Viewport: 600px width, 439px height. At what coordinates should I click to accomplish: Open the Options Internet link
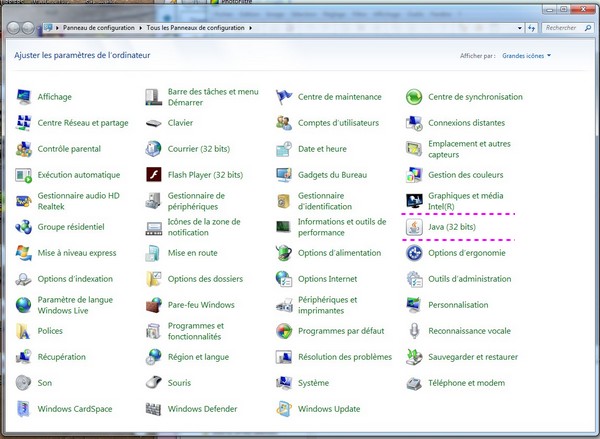328,279
